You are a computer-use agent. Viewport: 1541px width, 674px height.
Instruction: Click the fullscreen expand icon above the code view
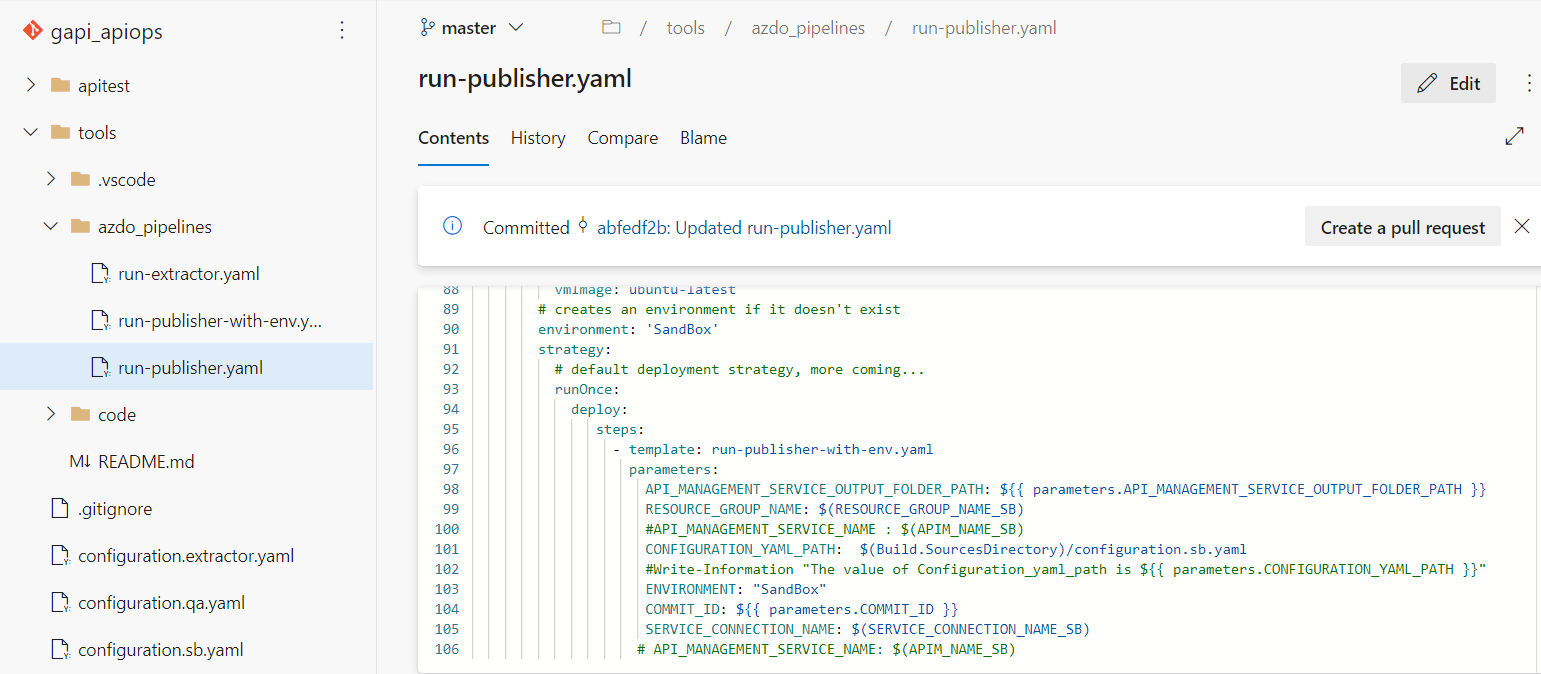coord(1516,135)
